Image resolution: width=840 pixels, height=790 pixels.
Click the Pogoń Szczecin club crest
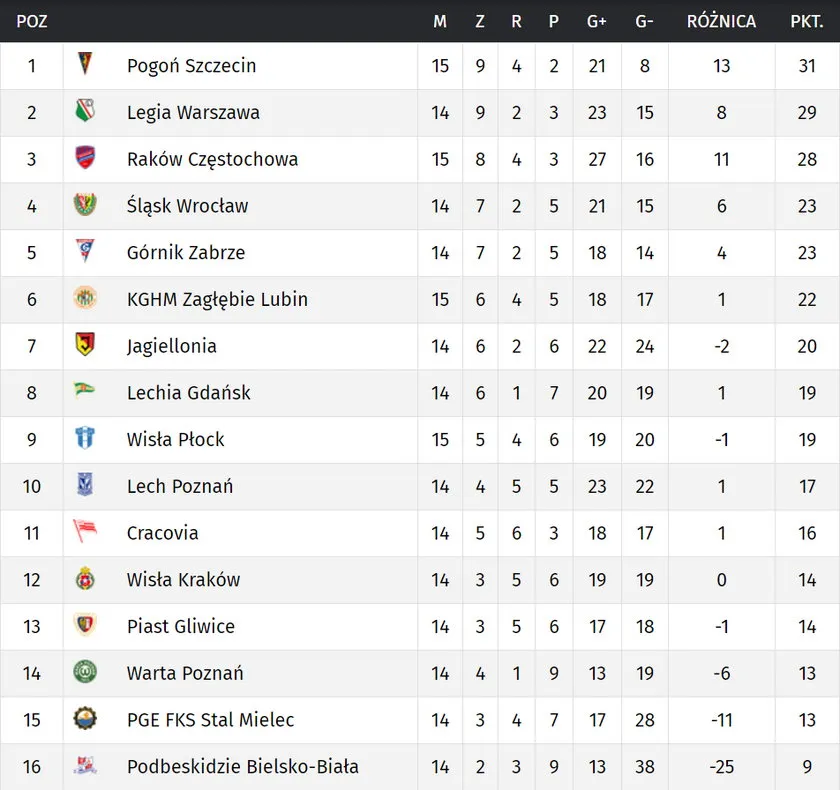point(85,65)
